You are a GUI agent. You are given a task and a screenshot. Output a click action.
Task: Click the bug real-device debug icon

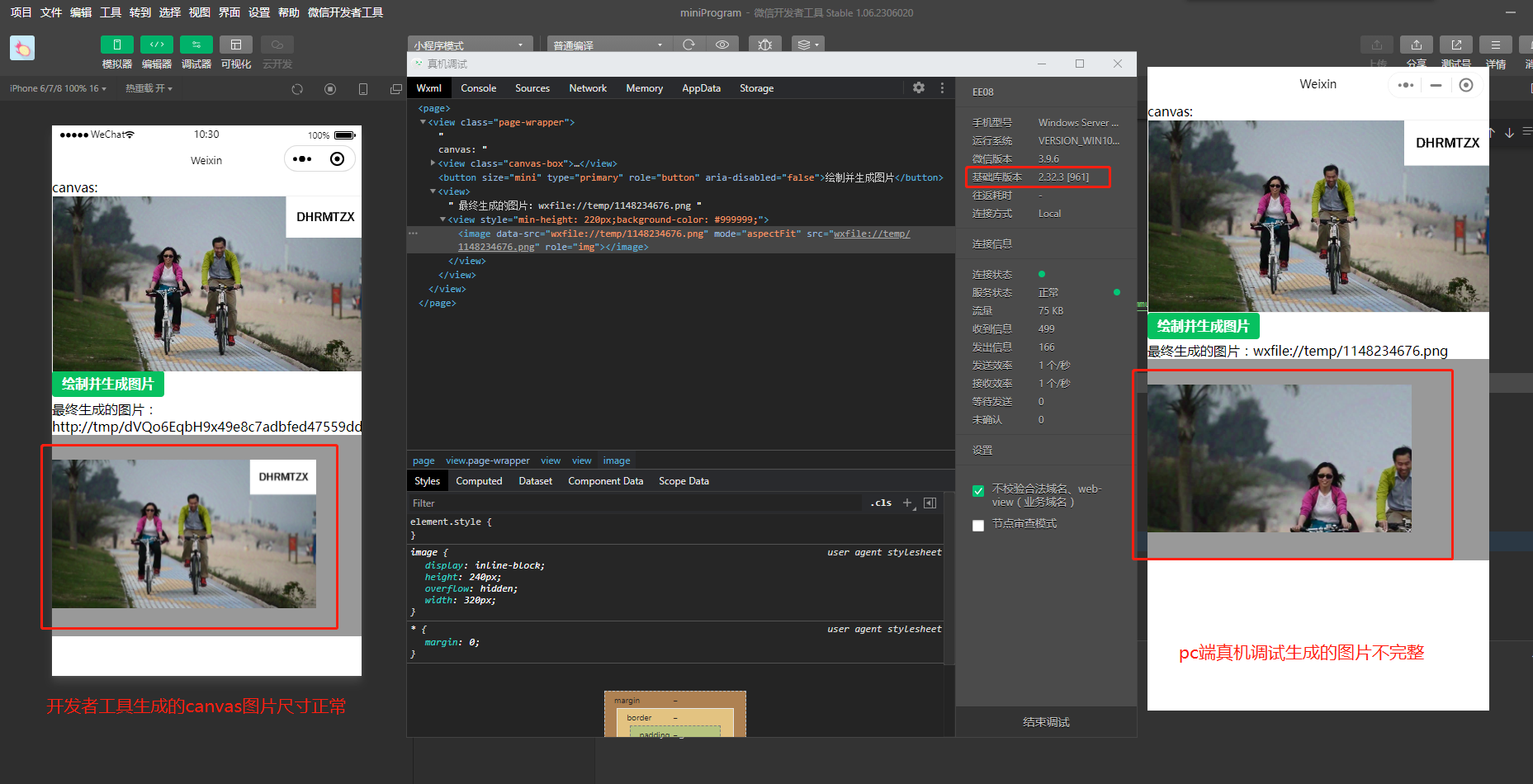[x=765, y=45]
